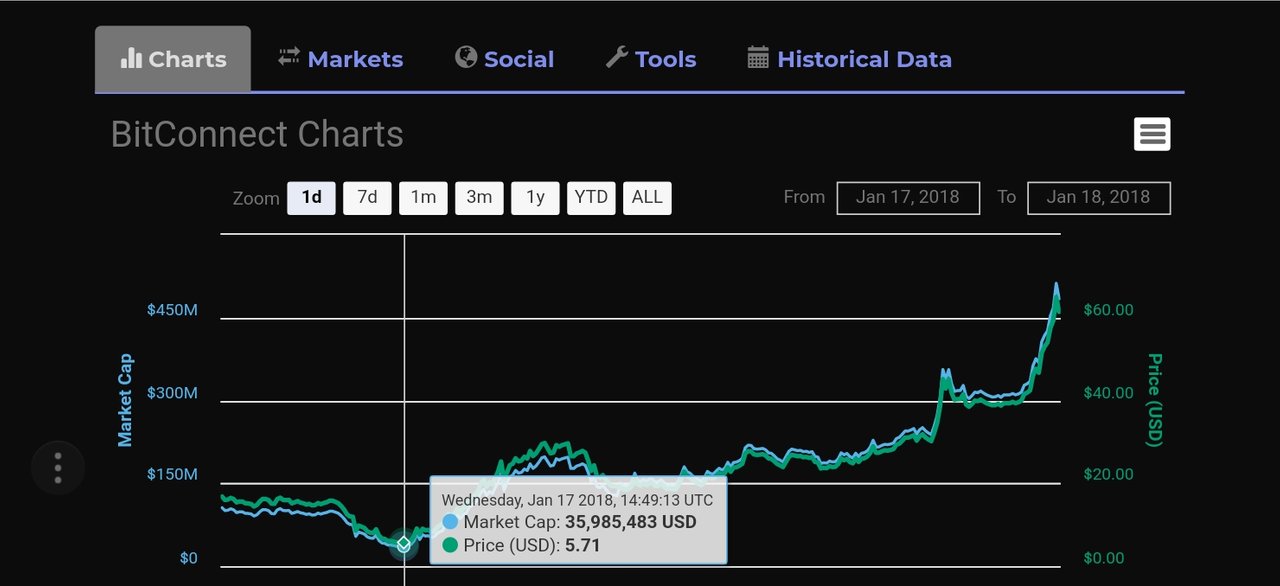Image resolution: width=1280 pixels, height=586 pixels.
Task: Click the $0 market cap axis label
Action: tap(188, 558)
